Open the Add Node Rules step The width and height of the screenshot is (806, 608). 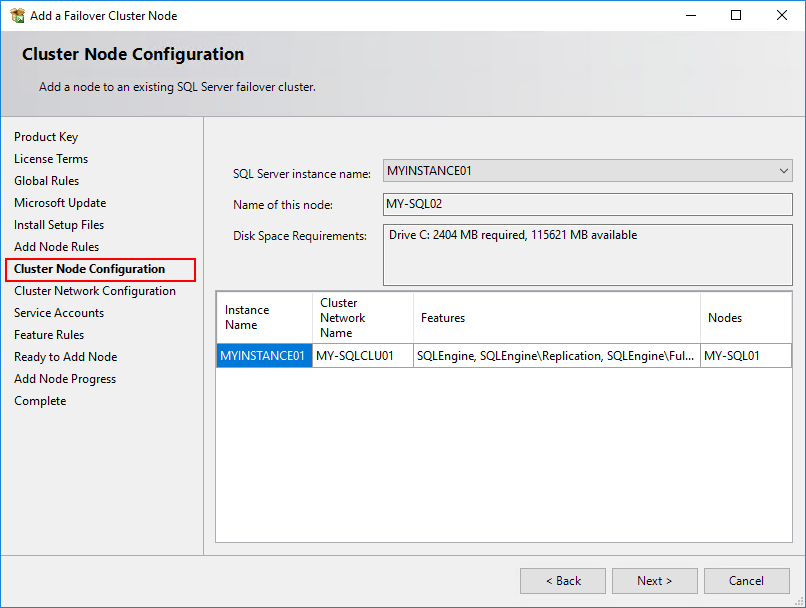tap(57, 247)
